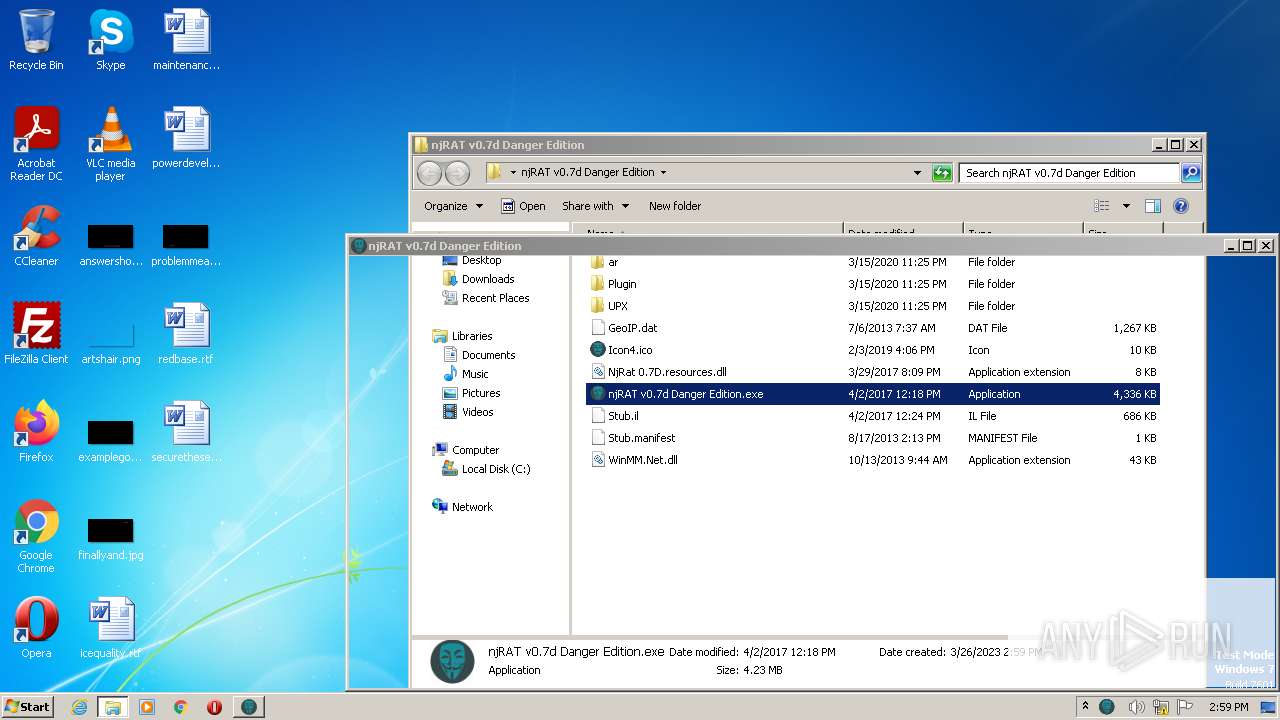The width and height of the screenshot is (1280, 720).
Task: Click the Start button
Action: coord(27,707)
